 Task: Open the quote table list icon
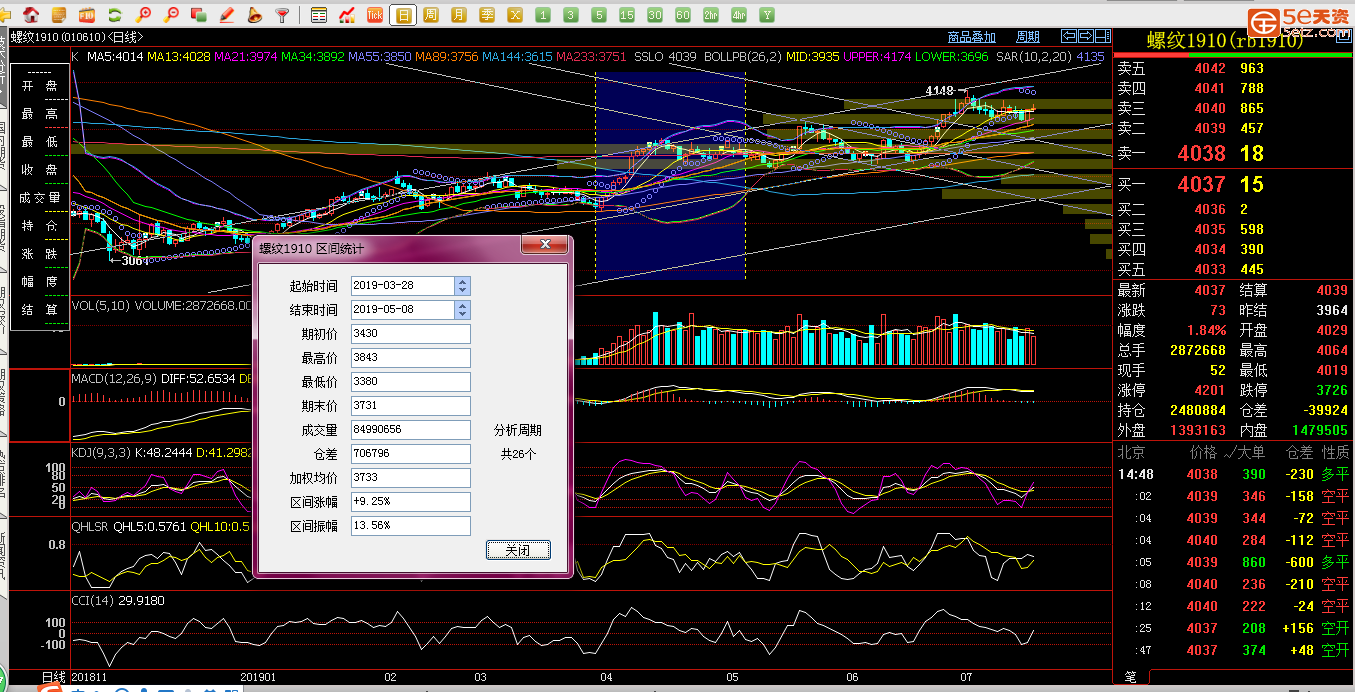319,15
